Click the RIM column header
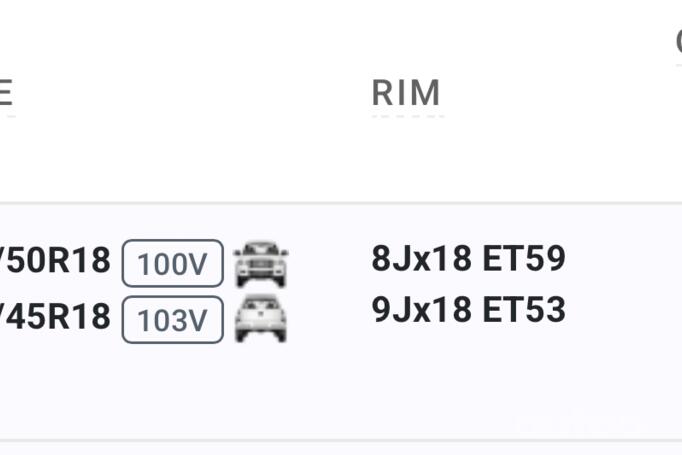This screenshot has height=455, width=682. click(406, 93)
